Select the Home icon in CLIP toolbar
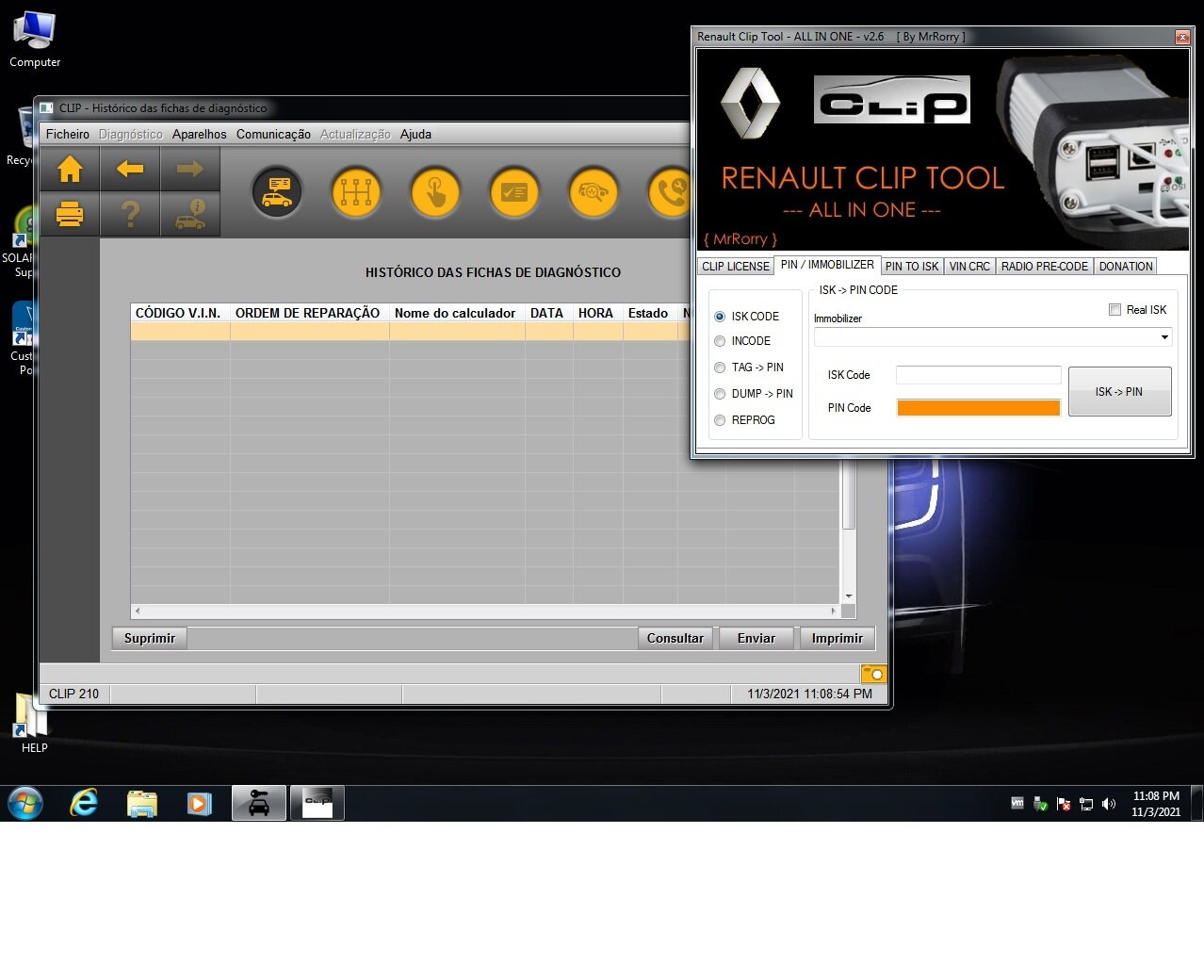1204x980 pixels. 69,170
